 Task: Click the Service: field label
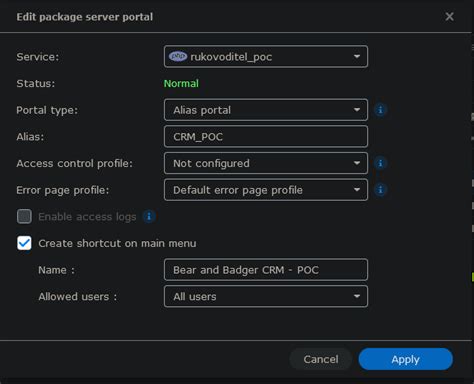point(38,57)
